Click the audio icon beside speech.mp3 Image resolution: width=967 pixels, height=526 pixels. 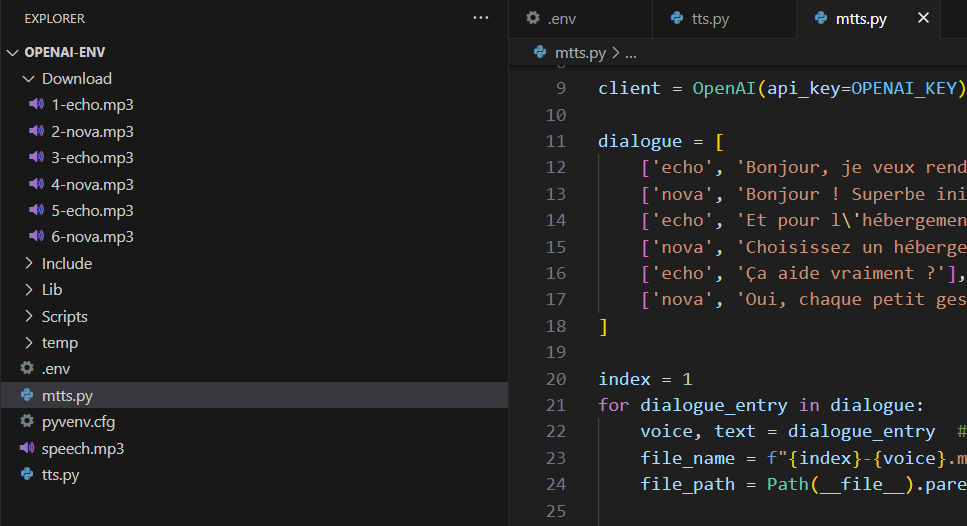click(27, 448)
